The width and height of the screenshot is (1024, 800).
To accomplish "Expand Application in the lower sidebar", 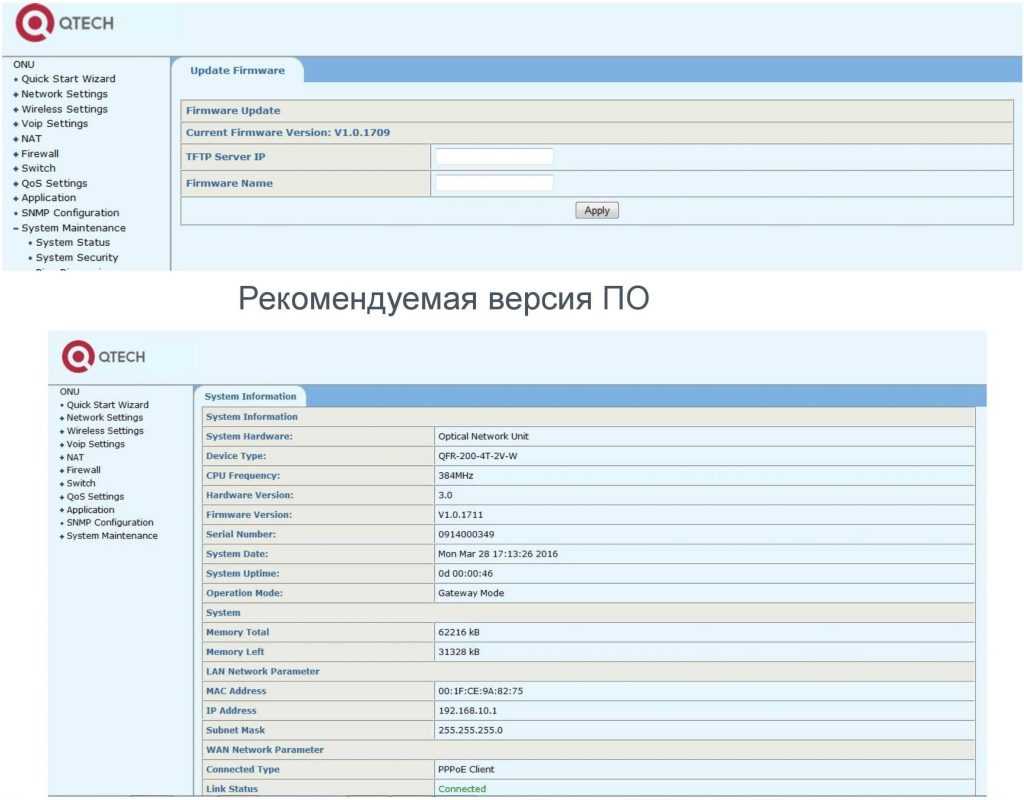I will coord(90,510).
